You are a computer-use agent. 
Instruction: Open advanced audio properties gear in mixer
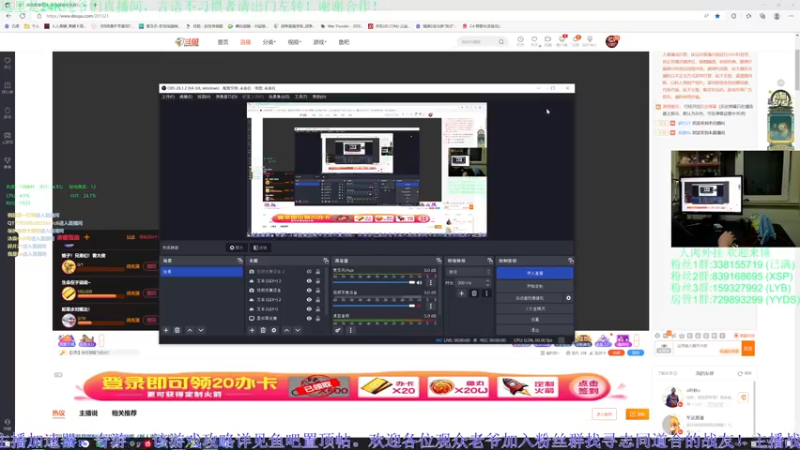pyautogui.click(x=338, y=330)
